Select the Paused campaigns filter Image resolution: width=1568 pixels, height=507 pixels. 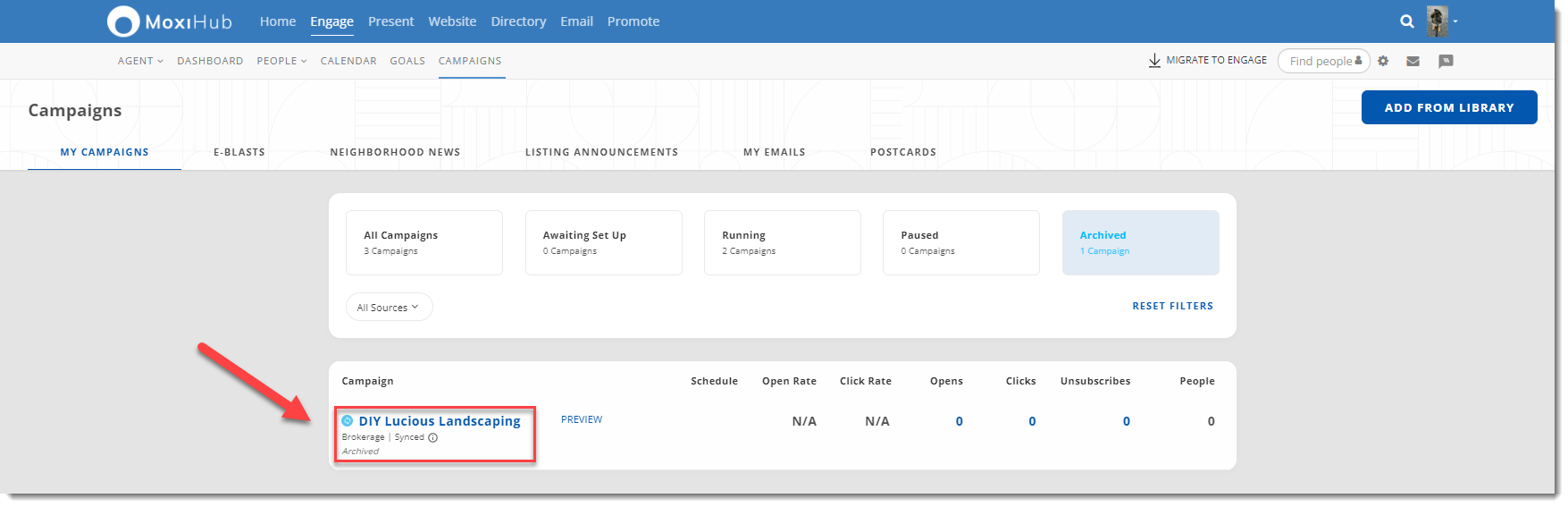[960, 242]
